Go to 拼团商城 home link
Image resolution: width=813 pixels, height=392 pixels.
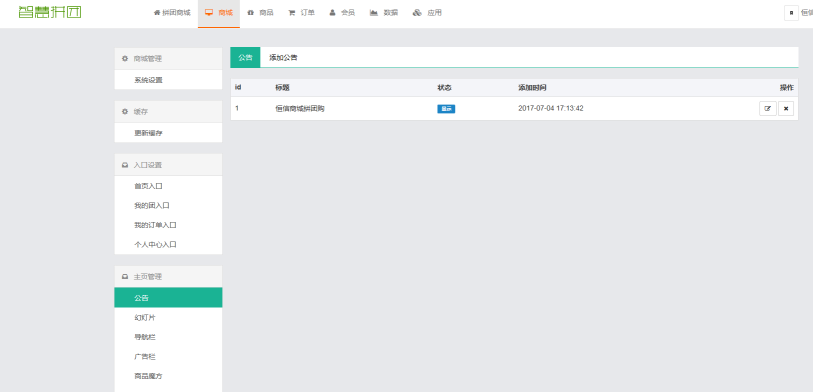click(x=172, y=13)
